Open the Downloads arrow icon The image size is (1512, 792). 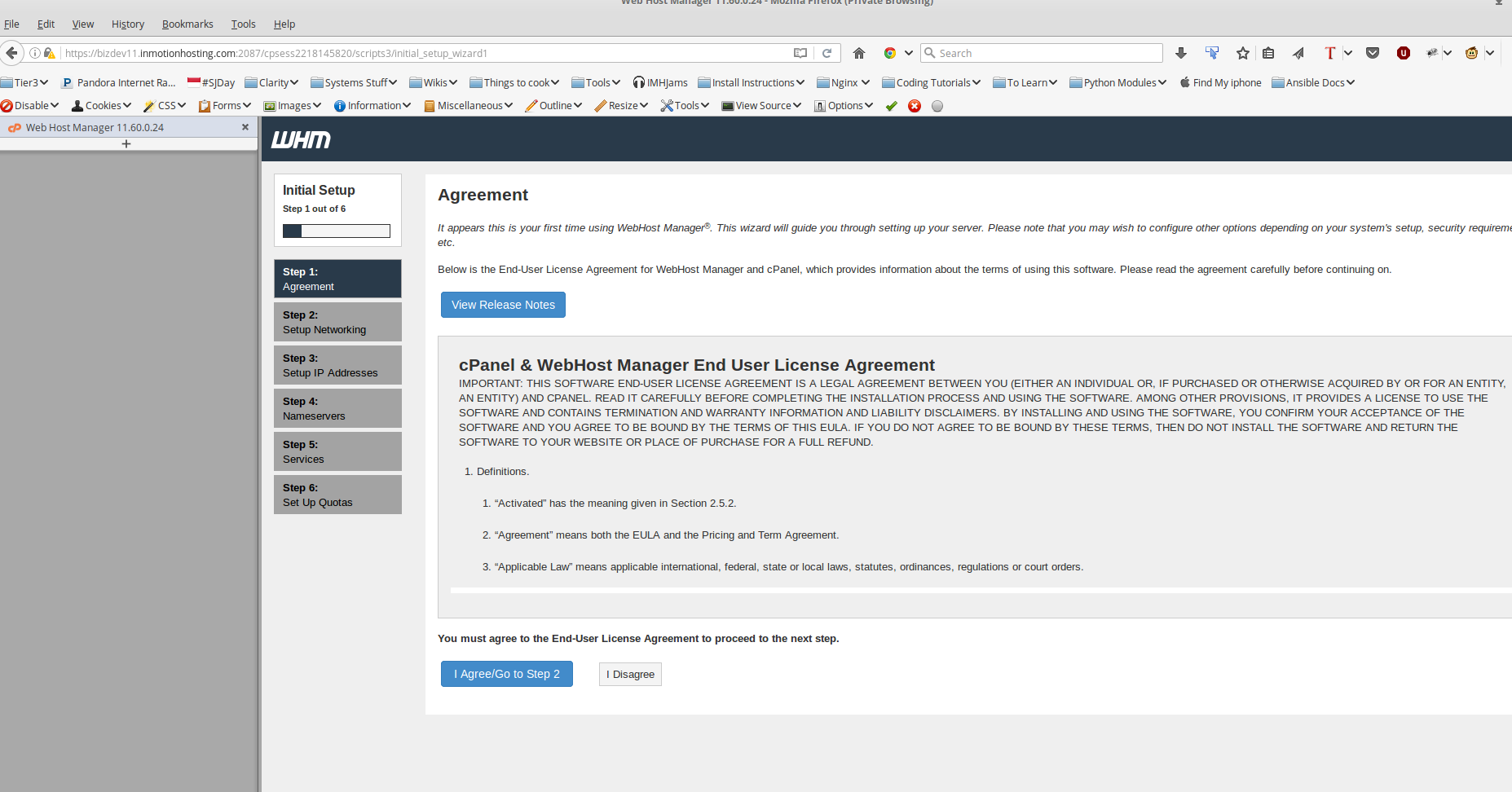point(1181,53)
